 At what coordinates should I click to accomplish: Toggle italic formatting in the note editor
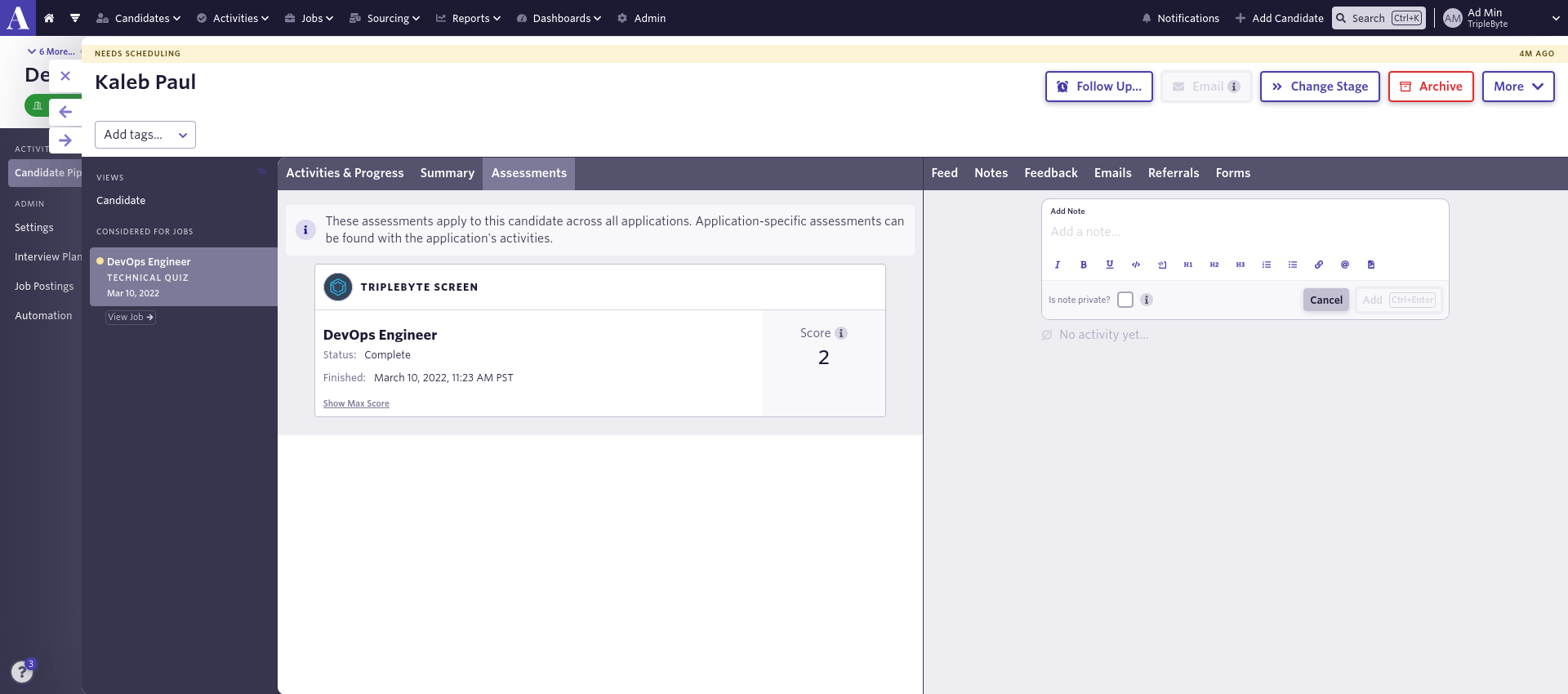(1057, 265)
